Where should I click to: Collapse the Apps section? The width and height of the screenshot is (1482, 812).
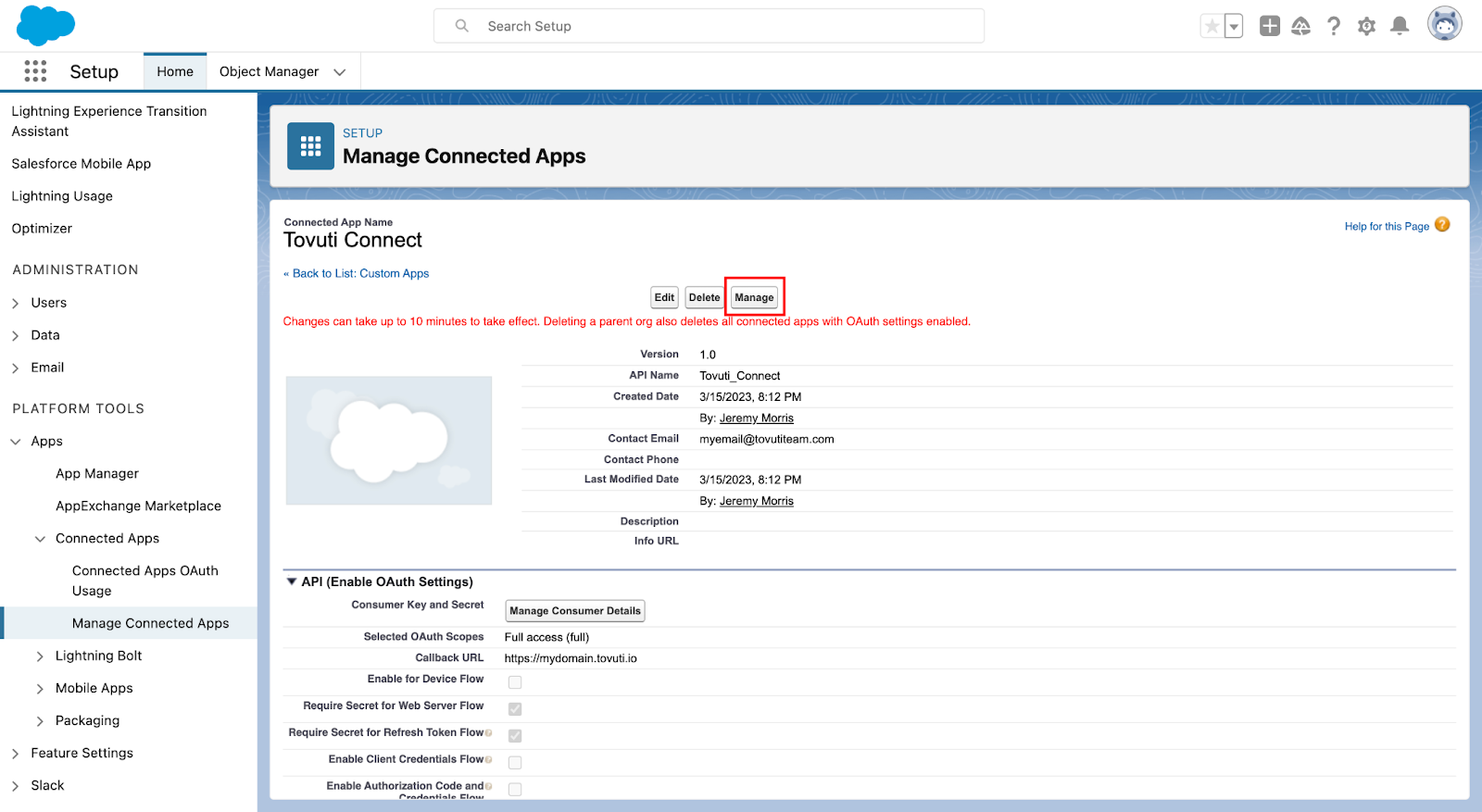coord(15,442)
